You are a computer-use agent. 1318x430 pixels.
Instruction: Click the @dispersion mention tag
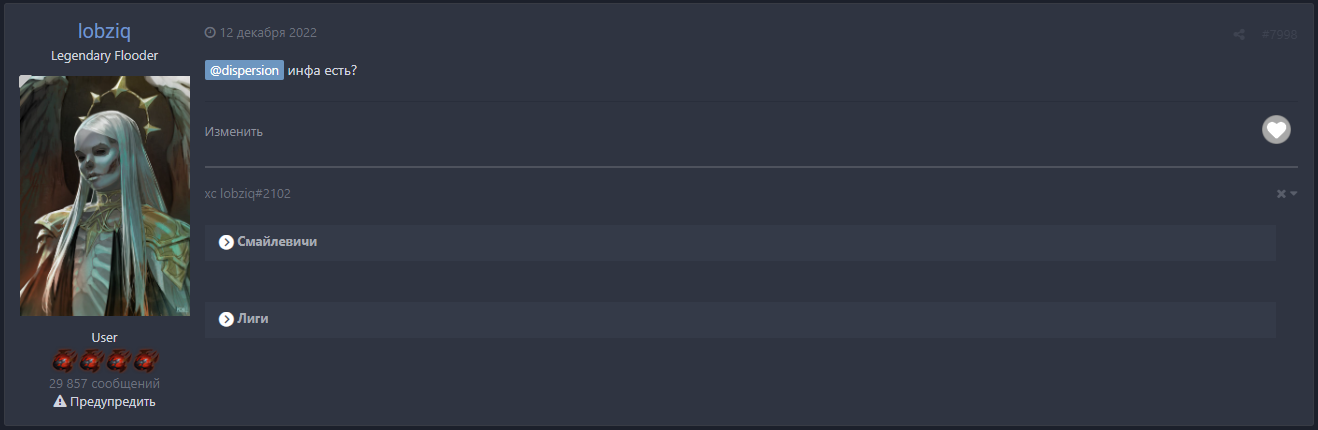pyautogui.click(x=244, y=71)
